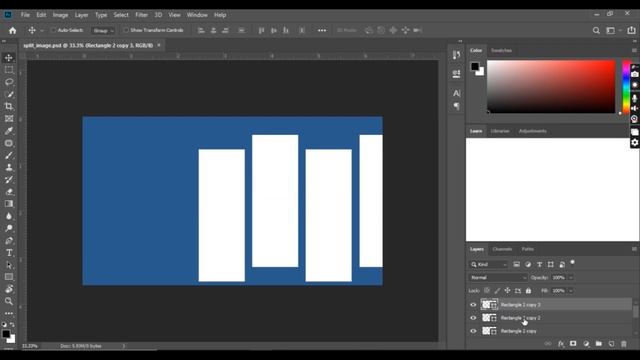The image size is (640, 360).
Task: Go to the Home screen icon
Action: tap(13, 31)
